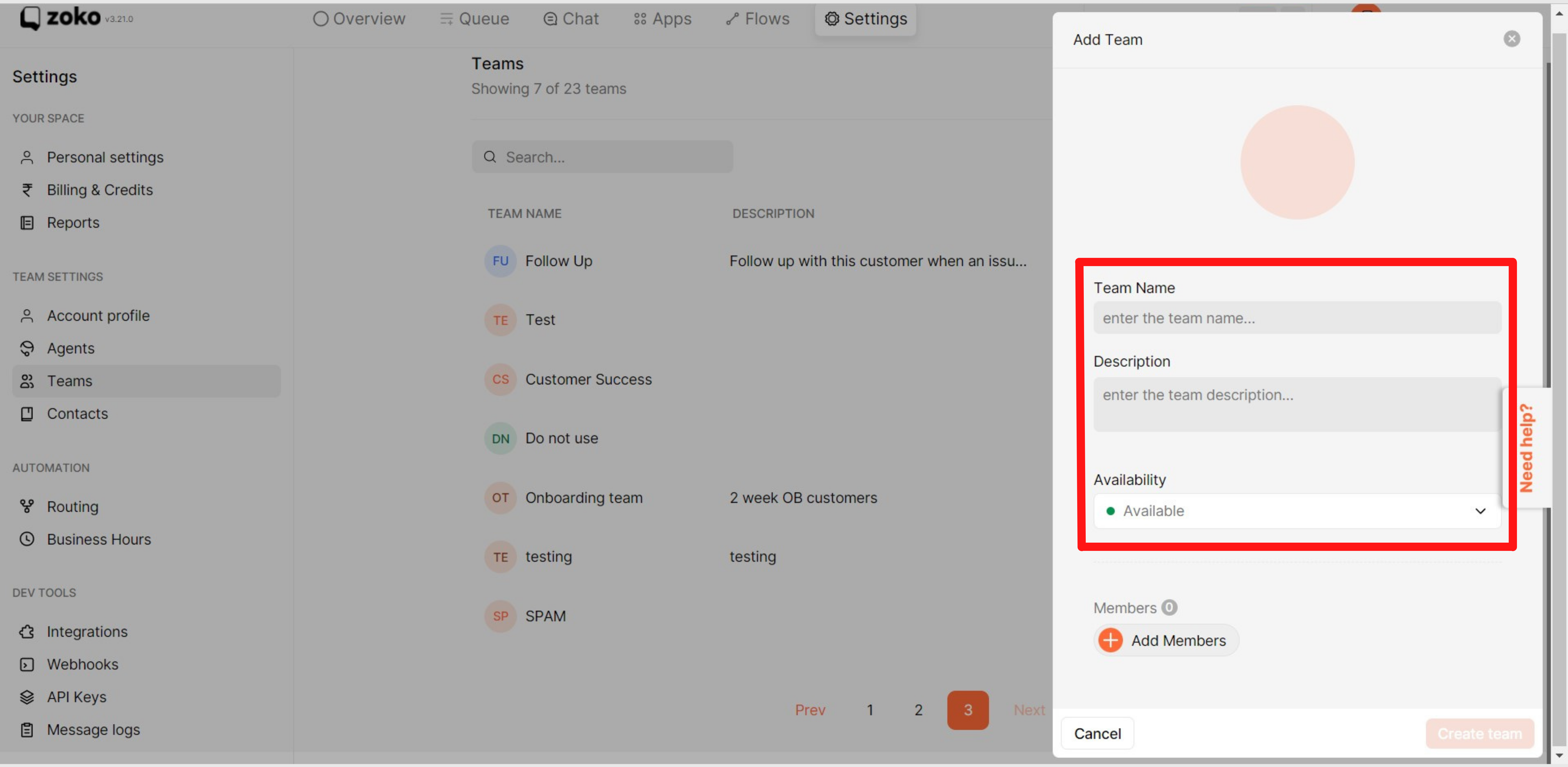Image resolution: width=1568 pixels, height=767 pixels.
Task: Open page 2 of teams list
Action: click(918, 710)
